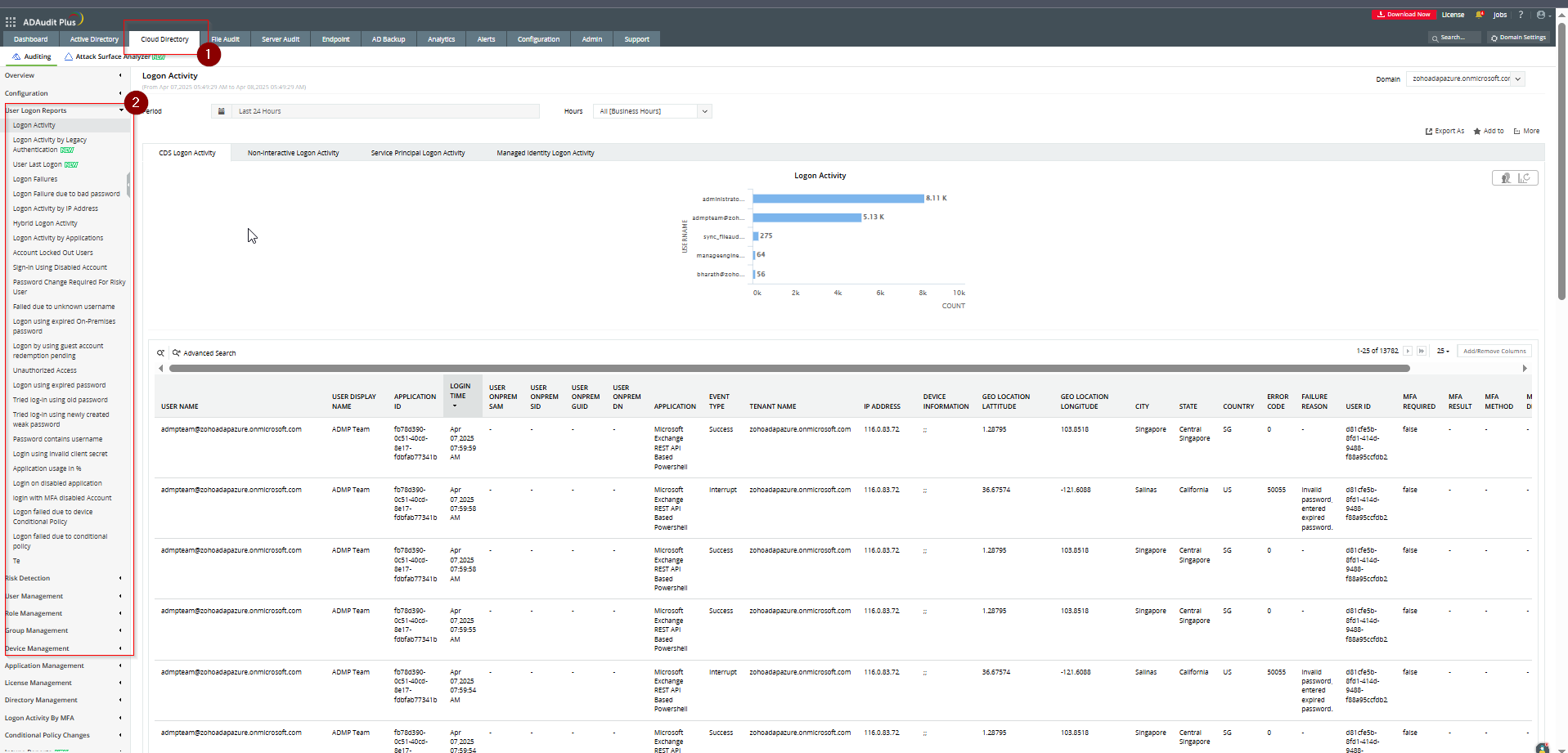The image size is (1568, 753).
Task: Open the Hours business-hours dropdown
Action: [x=652, y=111]
